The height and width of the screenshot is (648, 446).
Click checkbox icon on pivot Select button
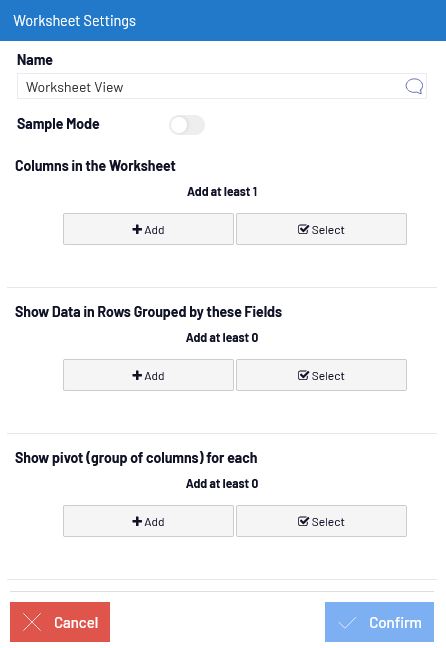click(303, 521)
